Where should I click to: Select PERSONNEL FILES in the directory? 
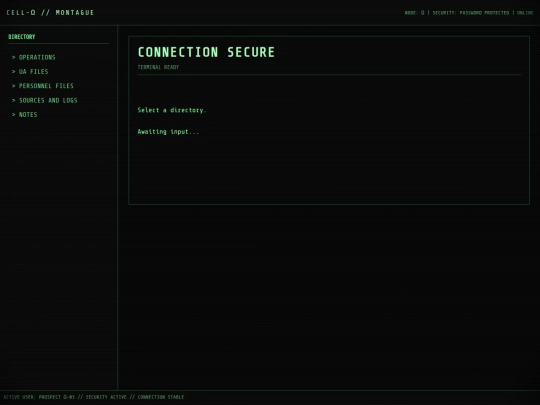[x=43, y=86]
